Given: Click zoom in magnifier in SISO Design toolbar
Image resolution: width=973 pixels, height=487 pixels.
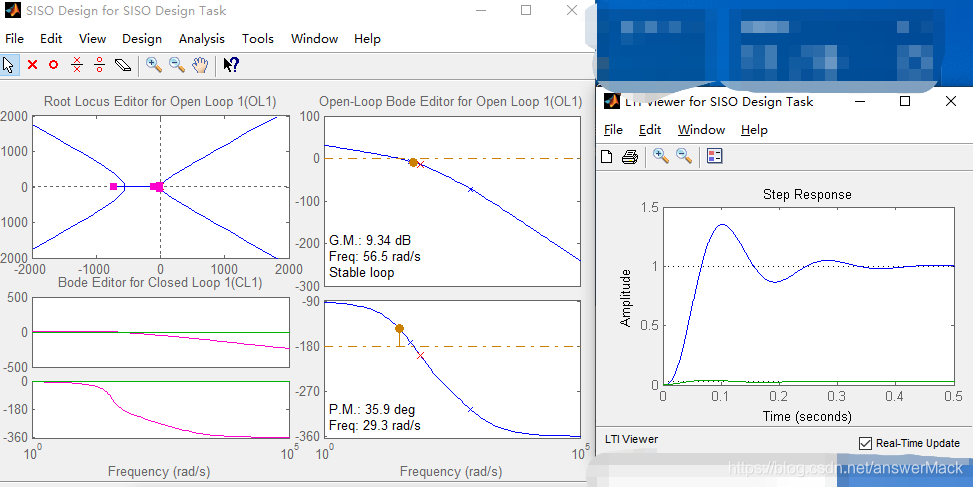Looking at the screenshot, I should pyautogui.click(x=154, y=65).
